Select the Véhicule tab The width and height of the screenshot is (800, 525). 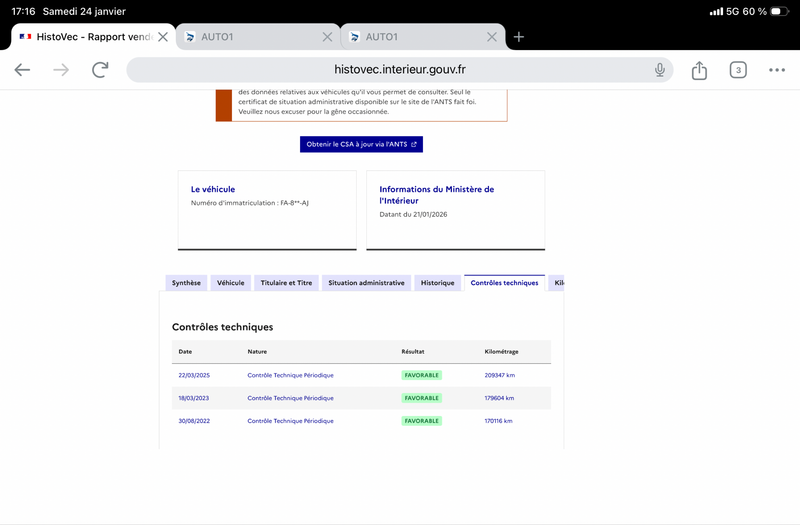pyautogui.click(x=230, y=283)
